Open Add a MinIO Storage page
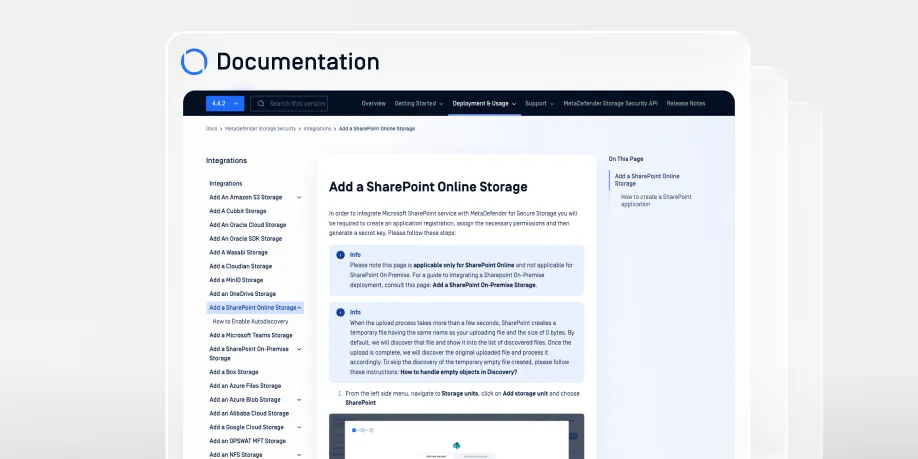The width and height of the screenshot is (918, 459). [x=236, y=280]
